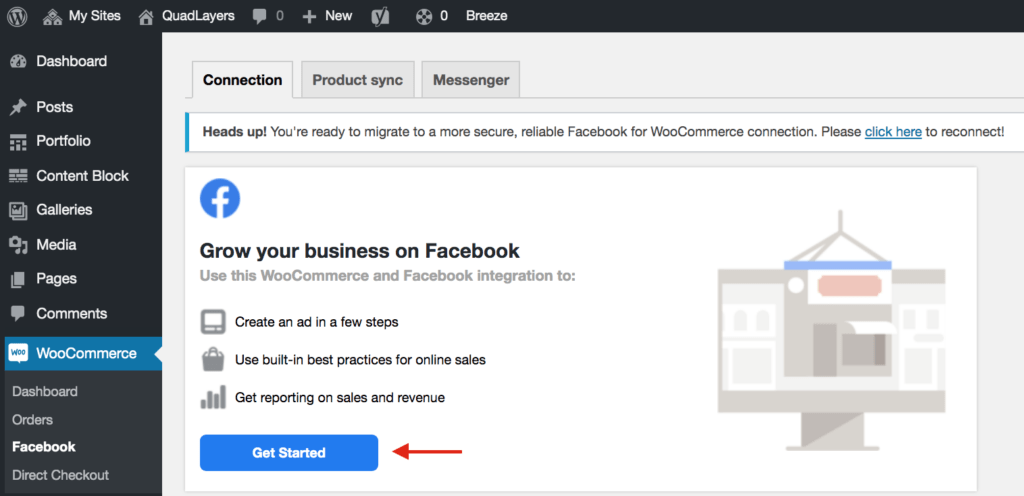
Task: Open the comments bubble icon in admin bar
Action: point(261,16)
